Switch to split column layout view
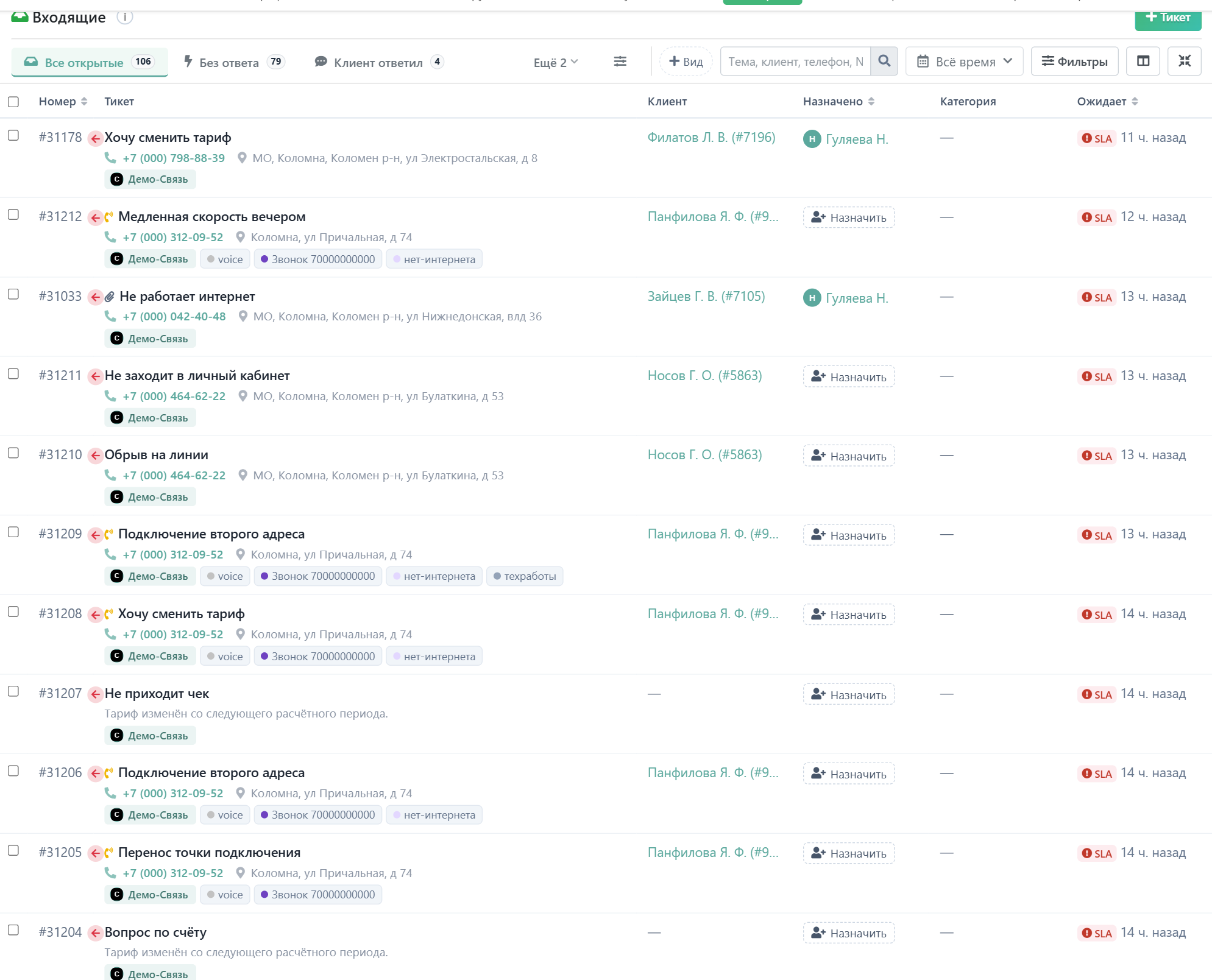 pos(1143,62)
